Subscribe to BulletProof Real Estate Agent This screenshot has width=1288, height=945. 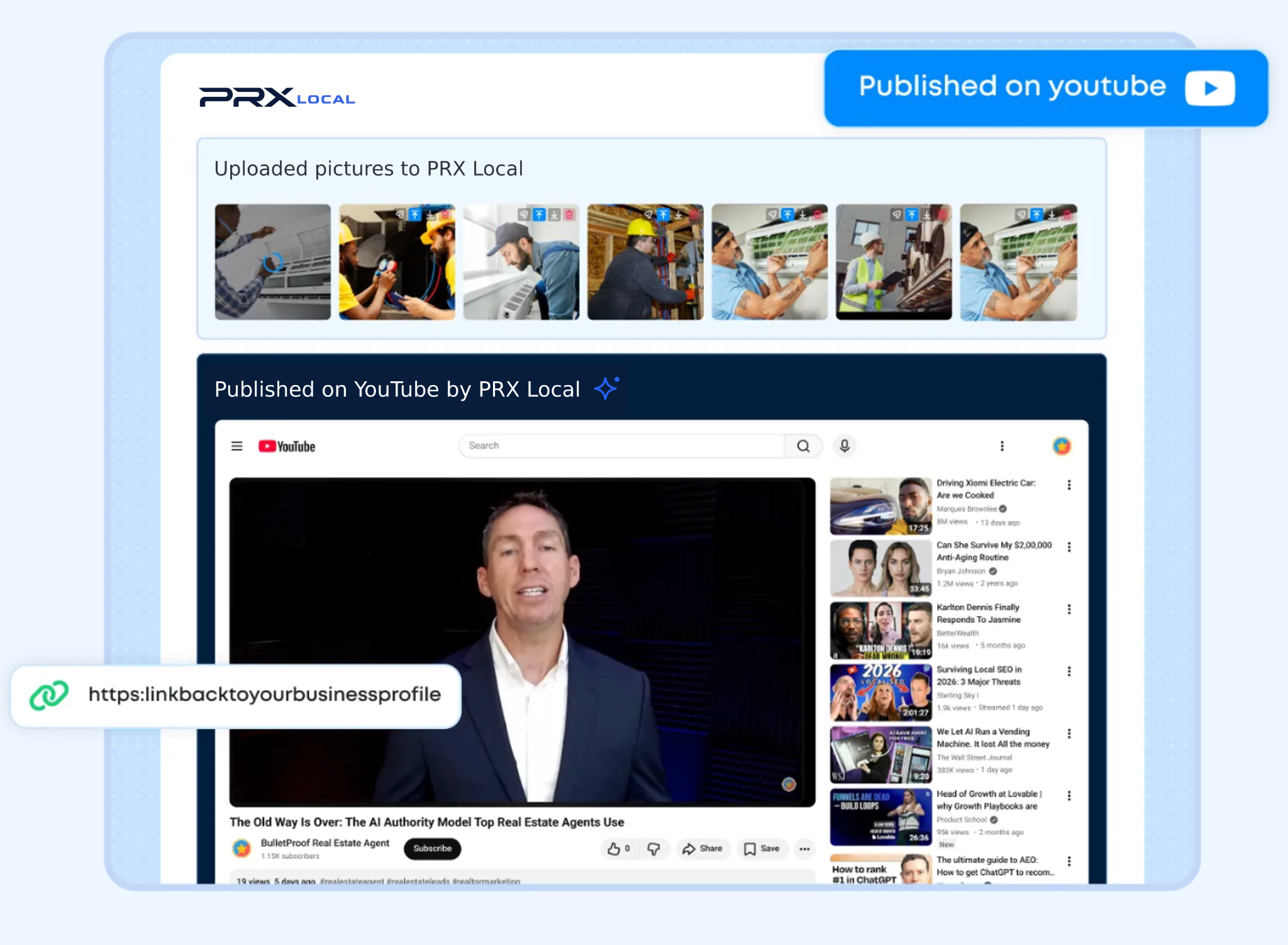[x=433, y=848]
